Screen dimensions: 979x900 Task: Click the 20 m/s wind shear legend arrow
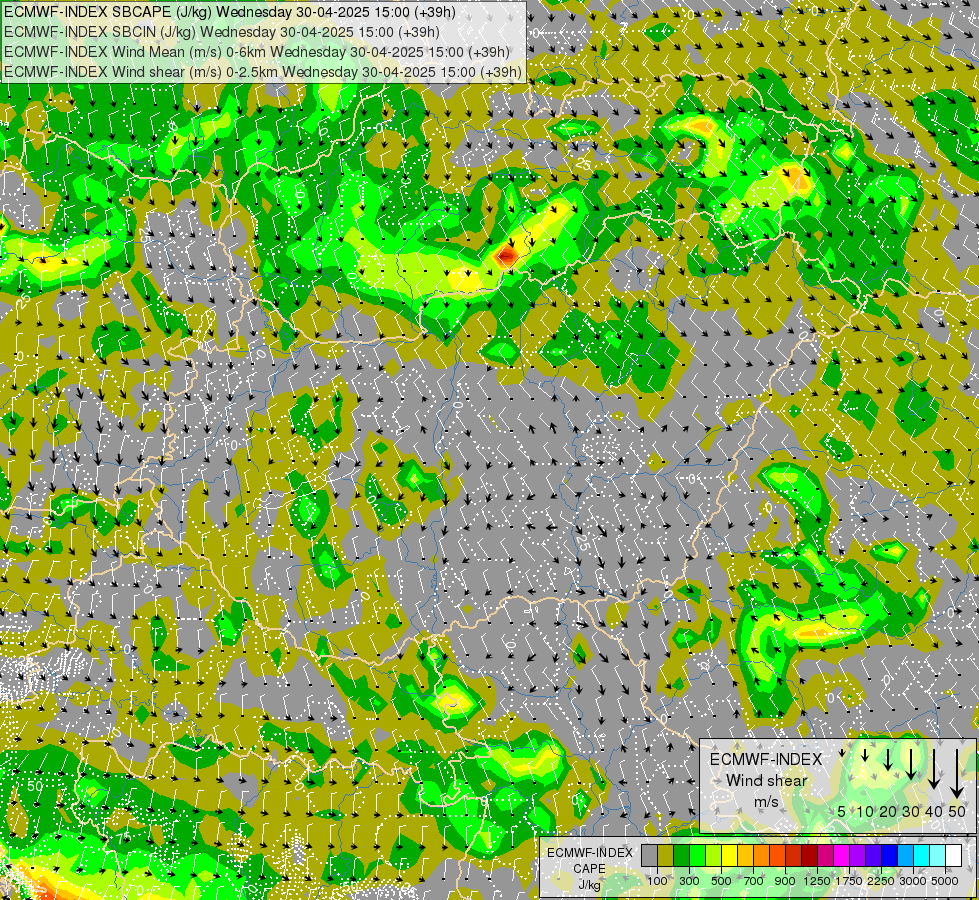(x=888, y=759)
